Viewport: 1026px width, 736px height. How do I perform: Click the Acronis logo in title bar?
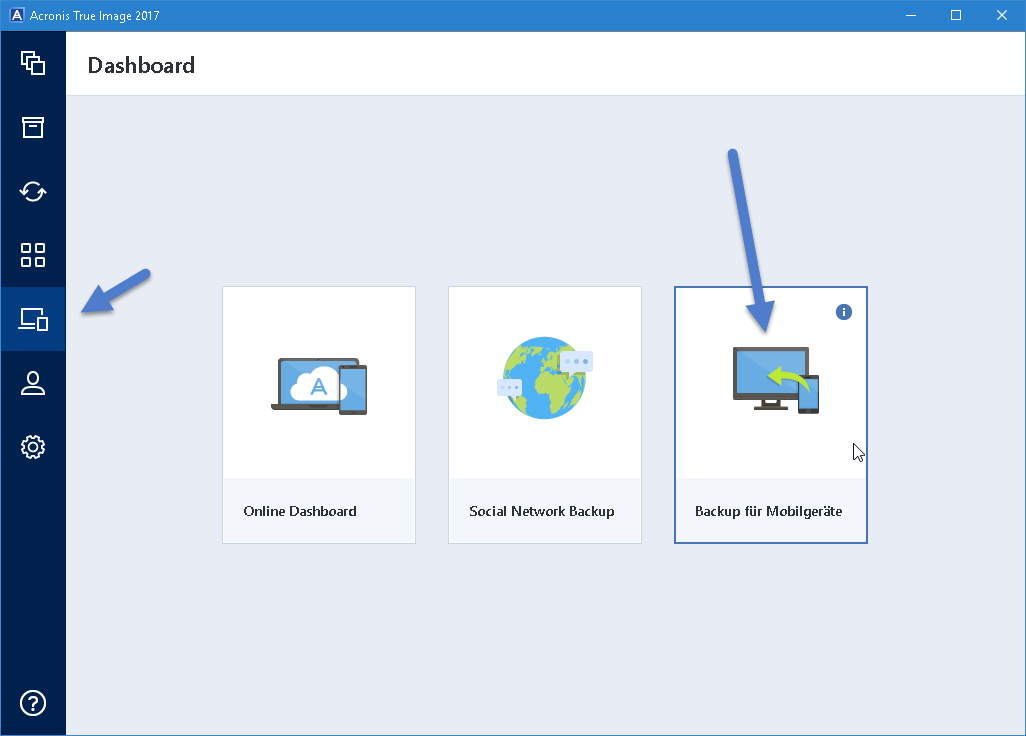(x=16, y=16)
